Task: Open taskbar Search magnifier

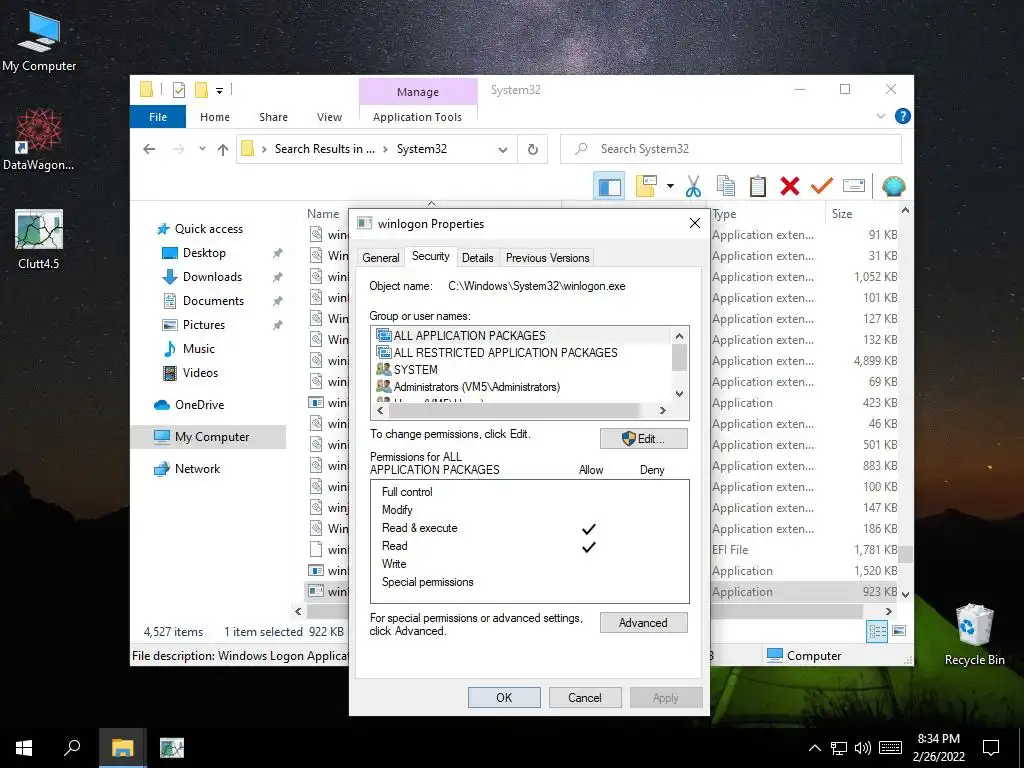Action: click(x=72, y=748)
